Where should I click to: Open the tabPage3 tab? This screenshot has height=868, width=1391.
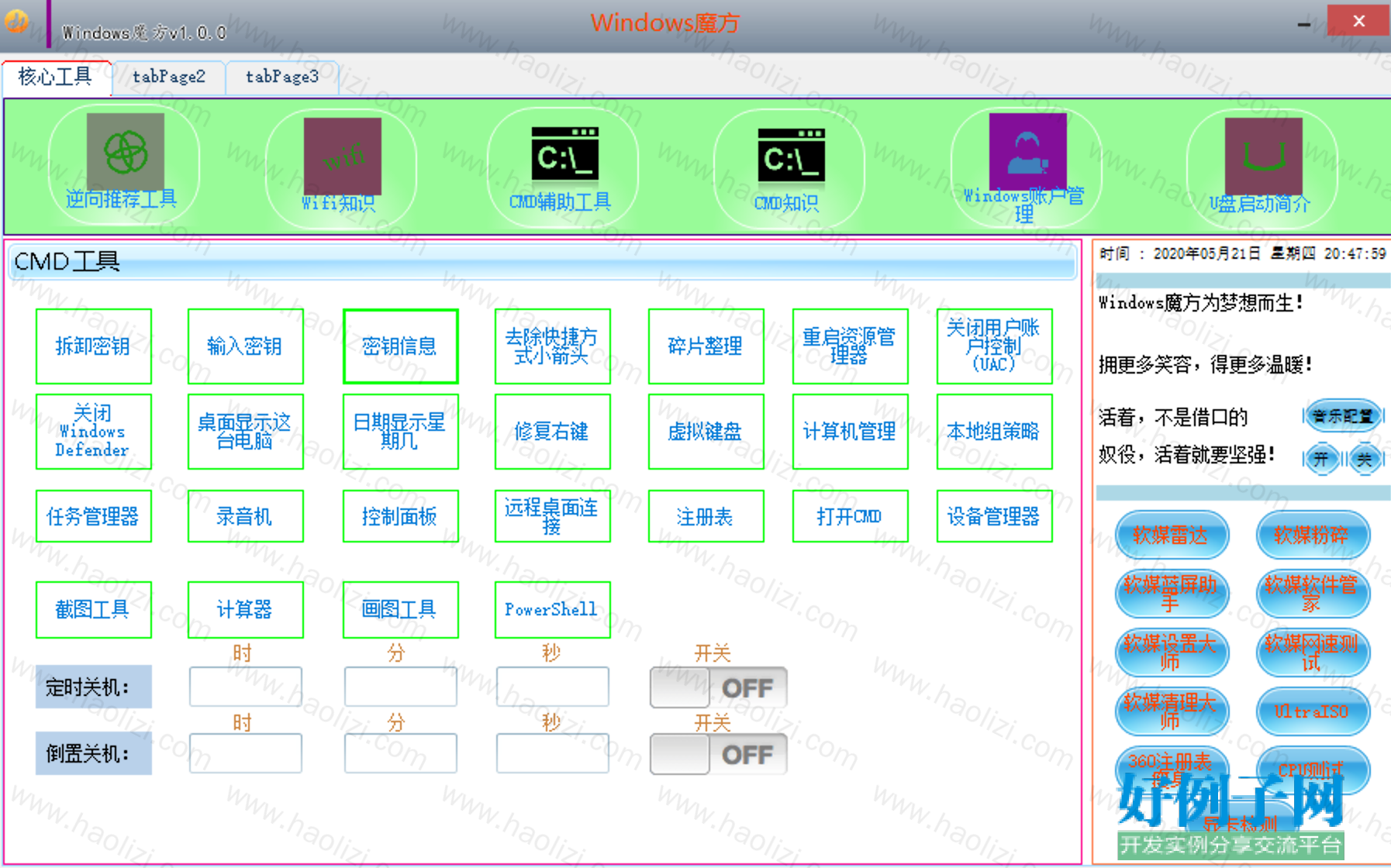(282, 77)
